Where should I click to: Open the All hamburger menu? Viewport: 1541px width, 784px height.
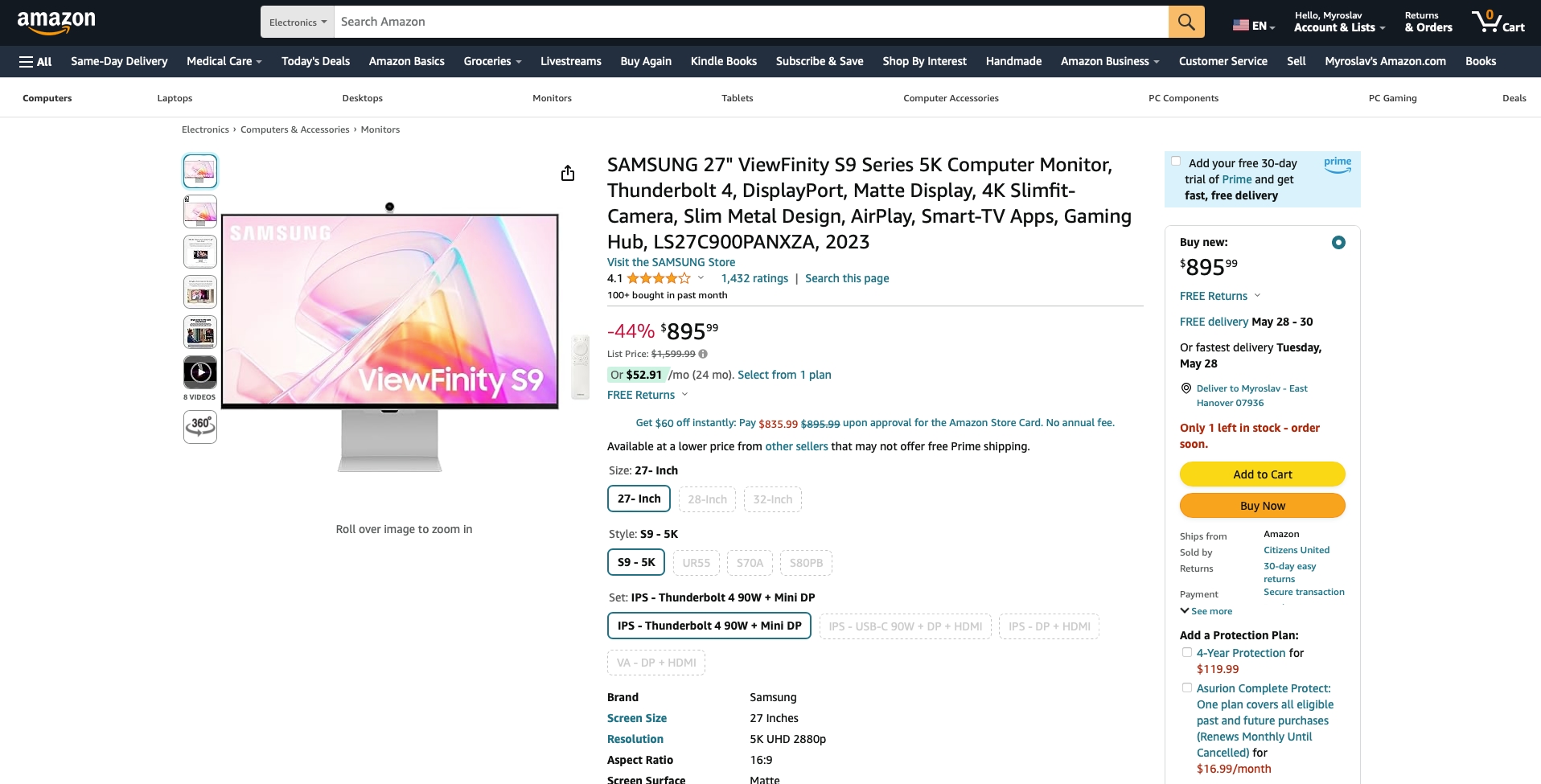tap(35, 61)
